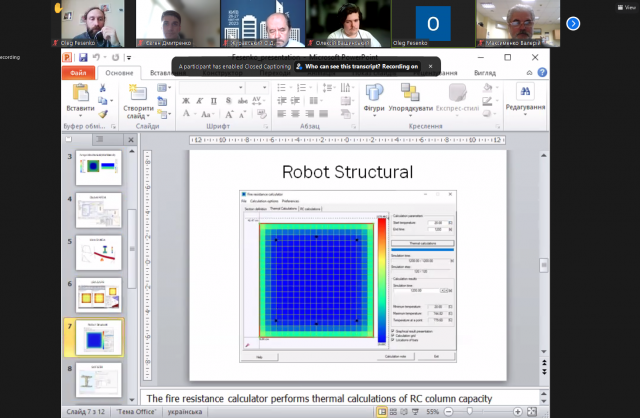
Task: Select slide 5 thumbnail
Action: pos(99,252)
